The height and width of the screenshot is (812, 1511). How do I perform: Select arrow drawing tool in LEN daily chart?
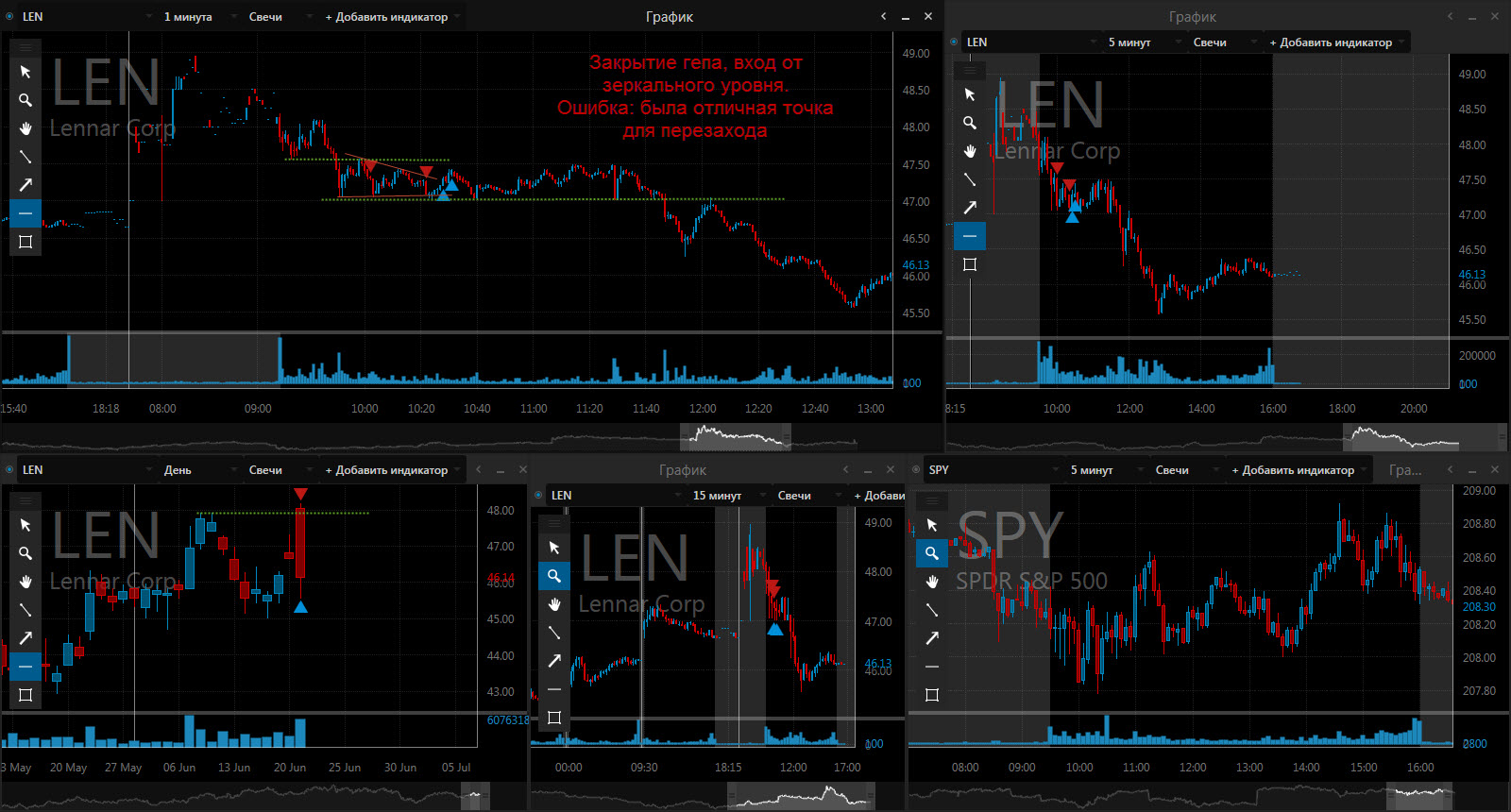25,638
